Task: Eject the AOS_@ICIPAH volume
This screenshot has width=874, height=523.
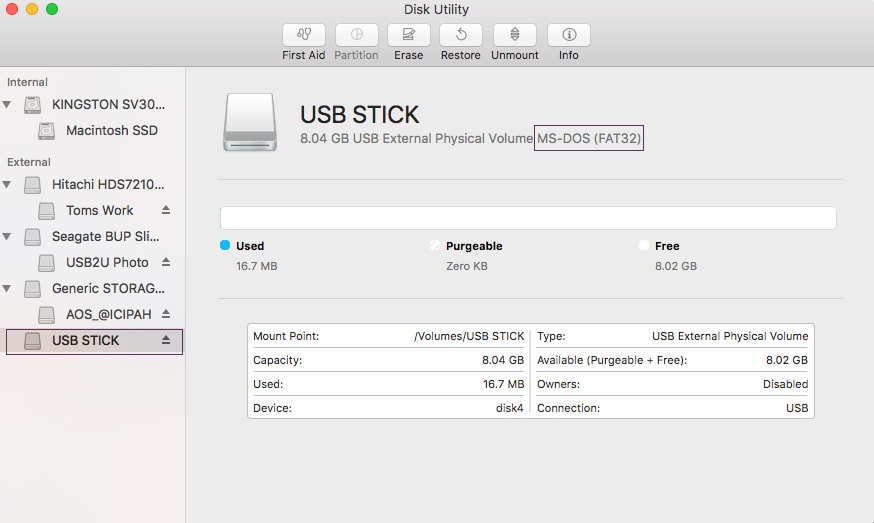Action: pyautogui.click(x=166, y=314)
